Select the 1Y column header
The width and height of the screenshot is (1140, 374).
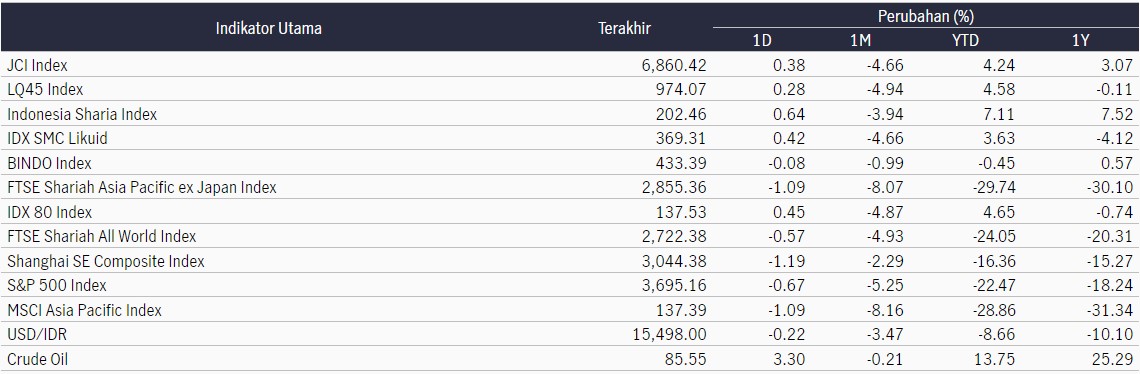[x=1080, y=41]
